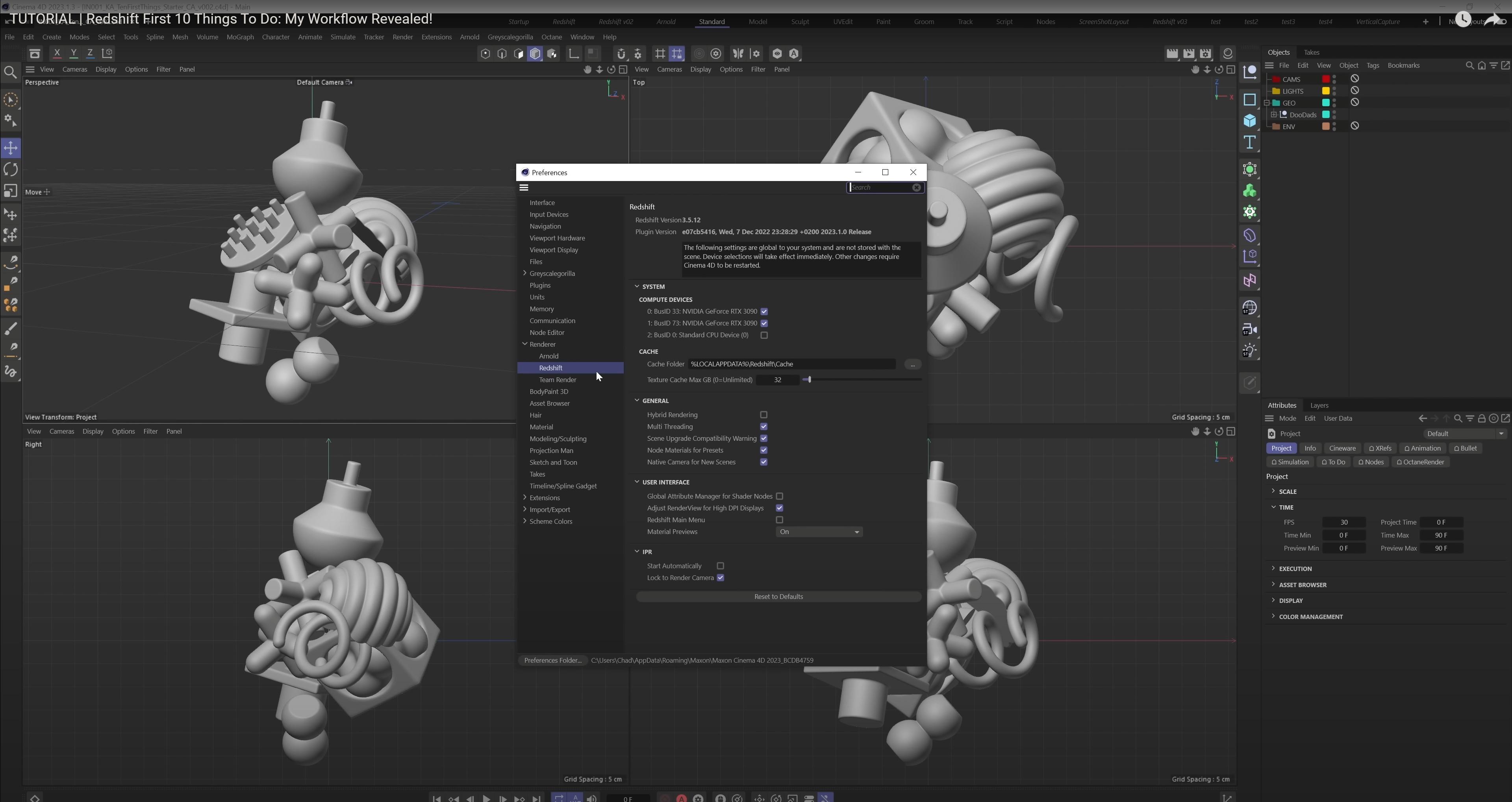Open Material Previews dropdown

coord(819,532)
